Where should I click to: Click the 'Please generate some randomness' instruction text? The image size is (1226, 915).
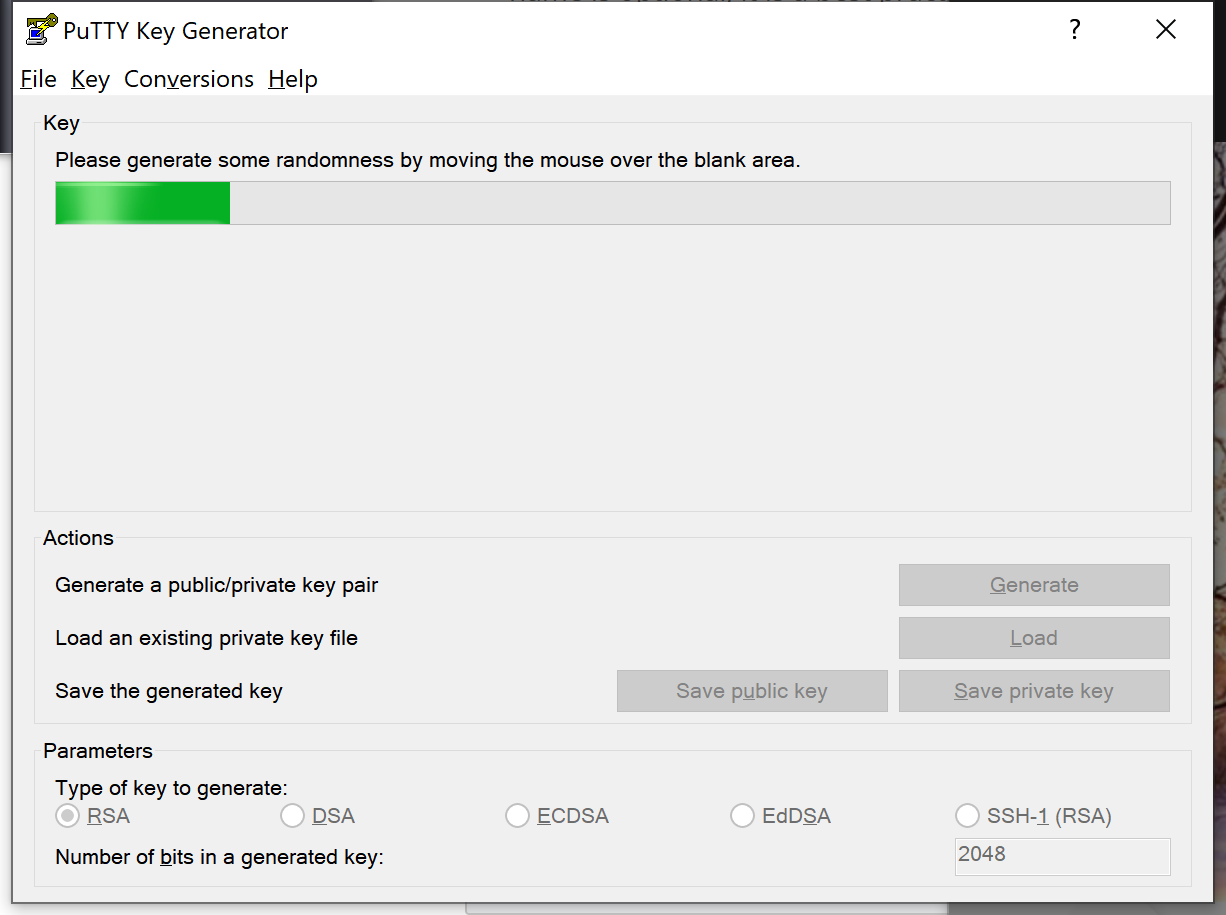(x=428, y=160)
